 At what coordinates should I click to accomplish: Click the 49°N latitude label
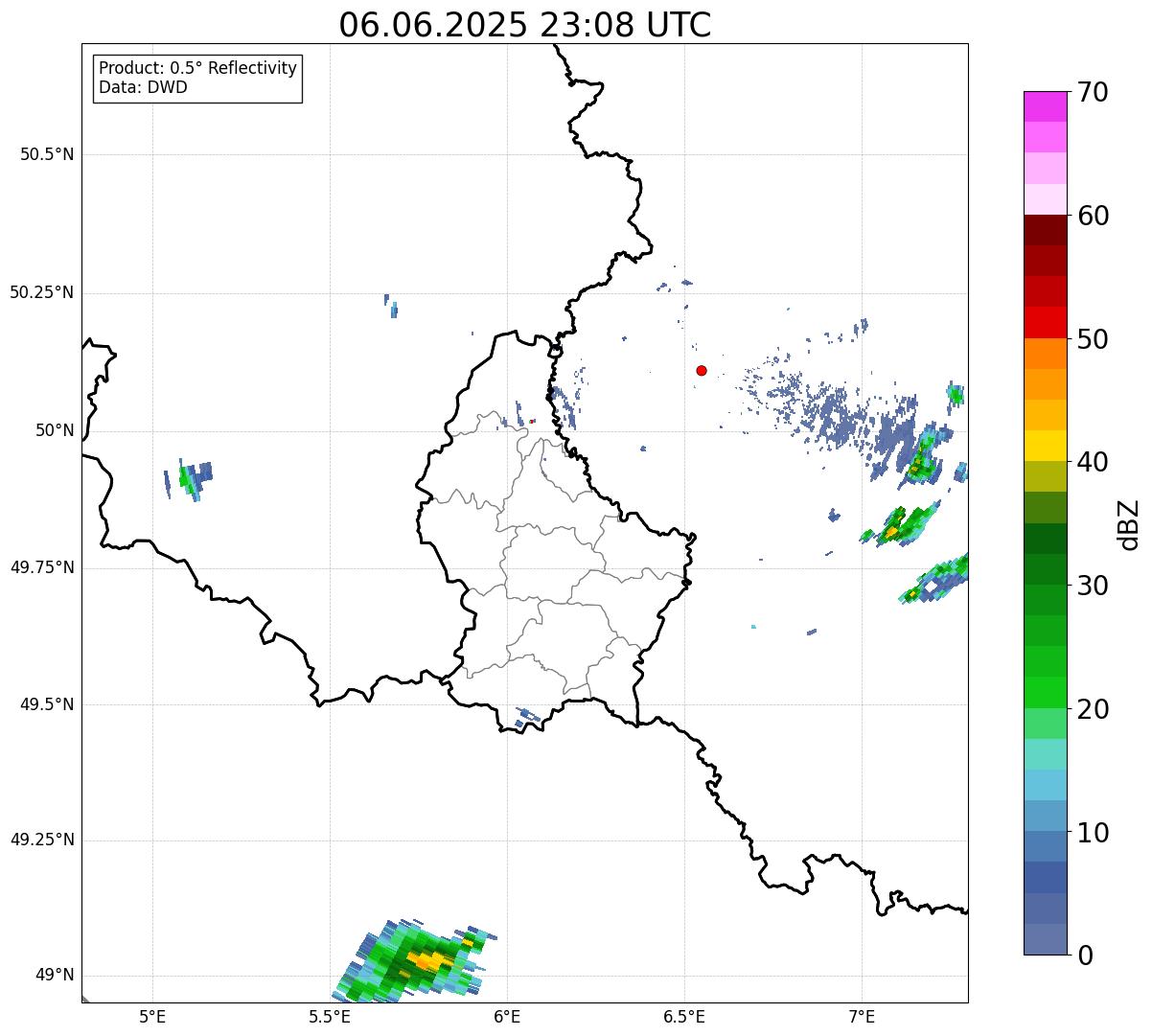click(x=56, y=976)
